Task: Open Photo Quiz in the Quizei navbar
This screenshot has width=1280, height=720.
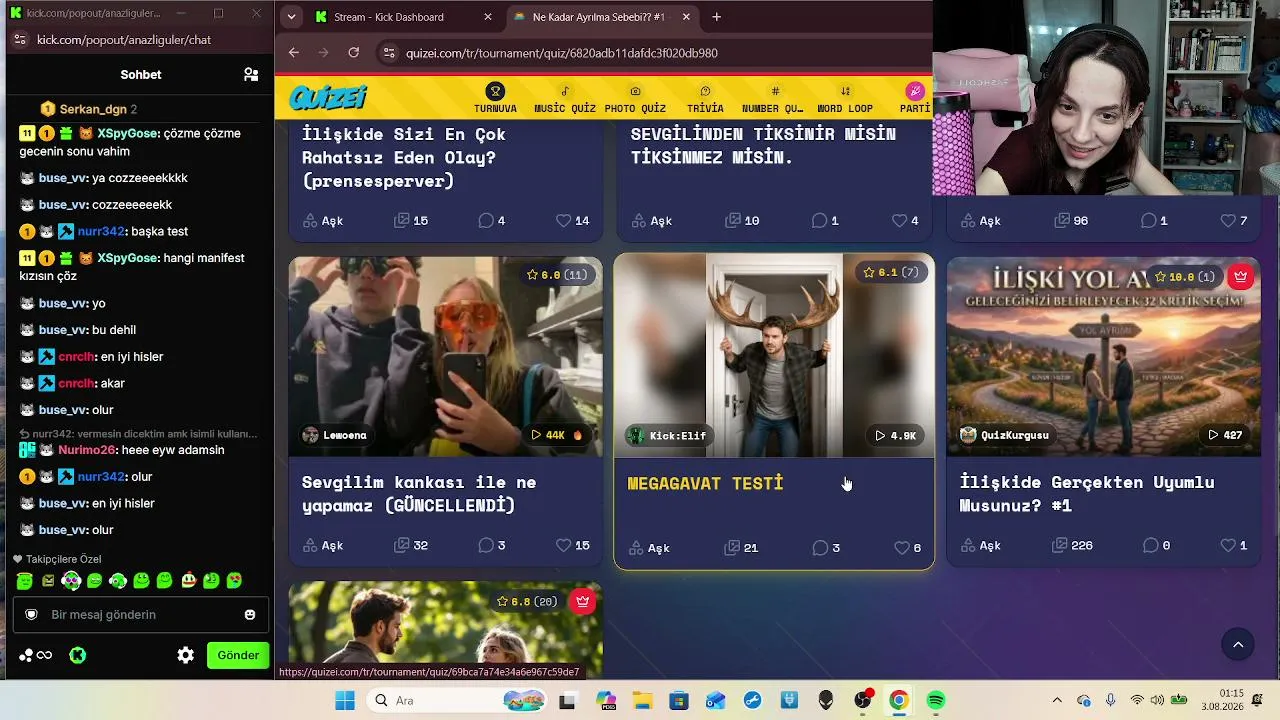Action: tap(635, 98)
